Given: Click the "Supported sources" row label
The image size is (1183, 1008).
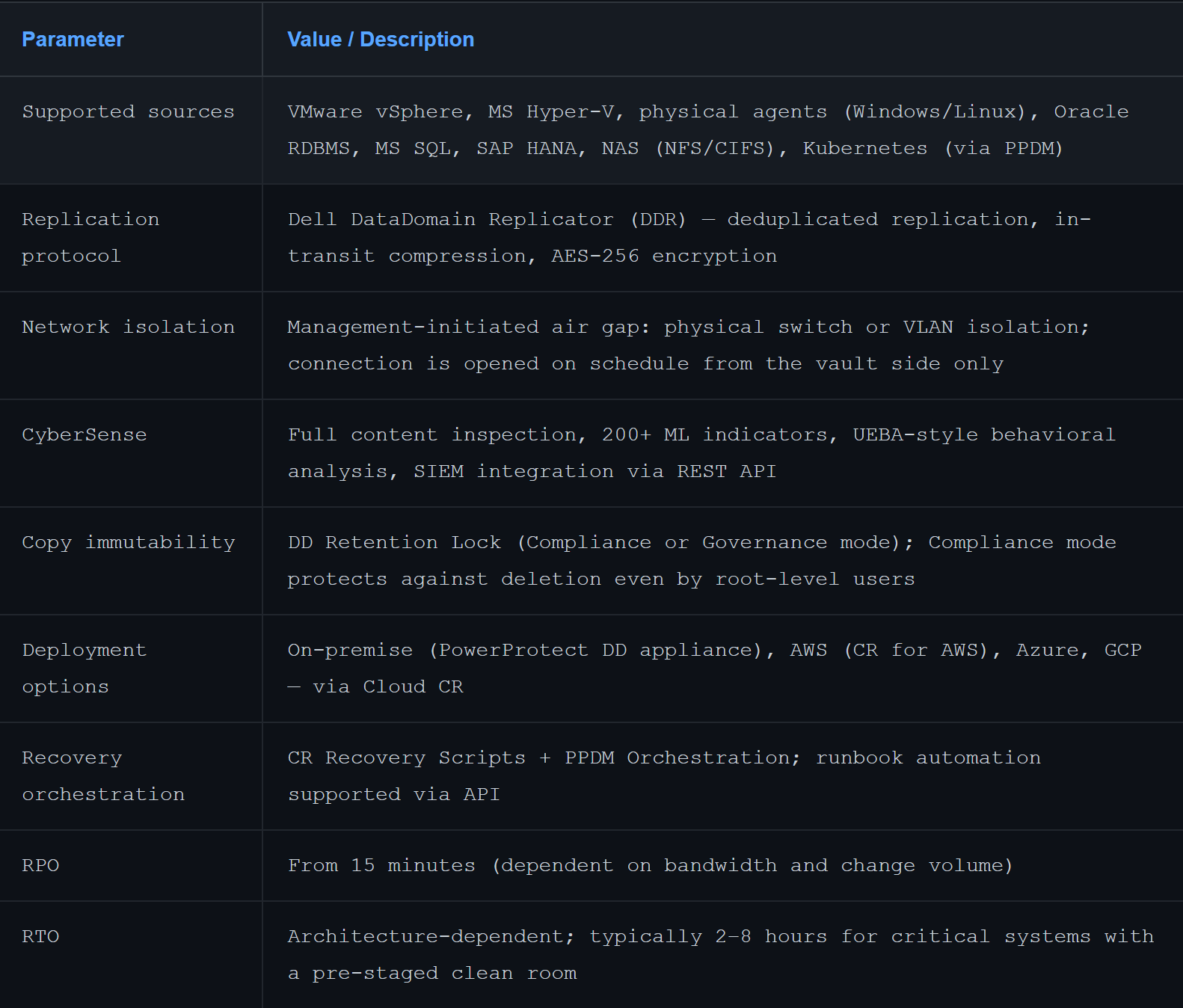Looking at the screenshot, I should coord(128,111).
